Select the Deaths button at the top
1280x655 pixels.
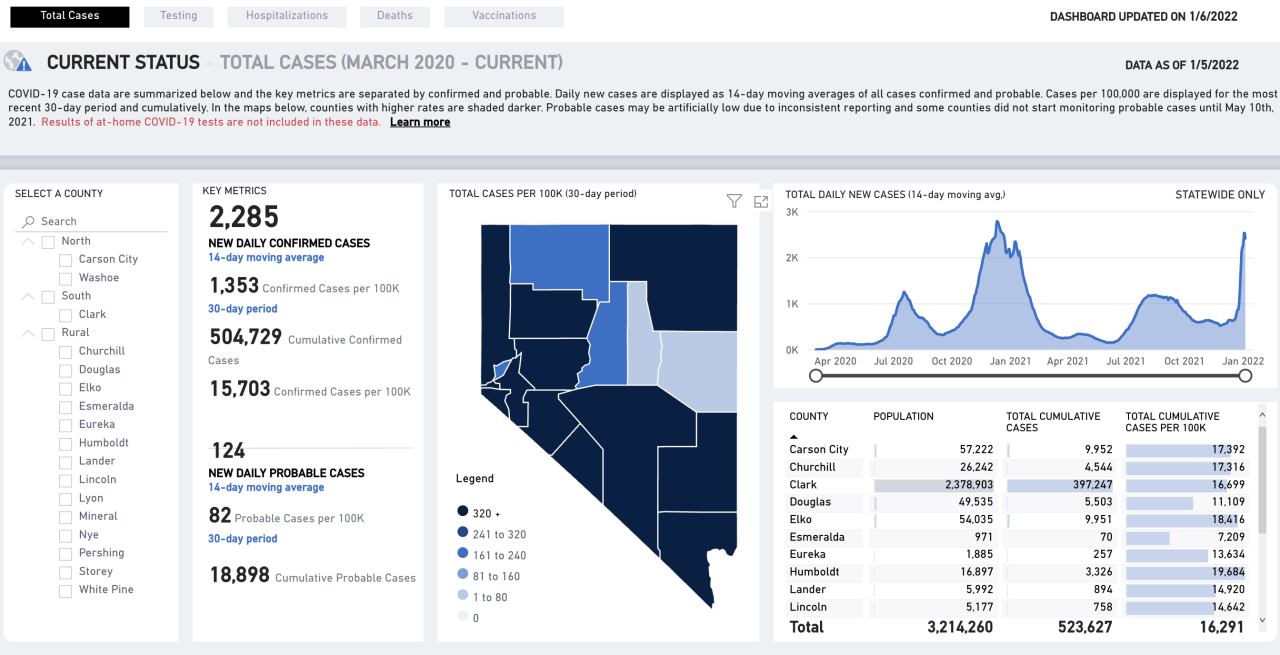click(x=394, y=16)
